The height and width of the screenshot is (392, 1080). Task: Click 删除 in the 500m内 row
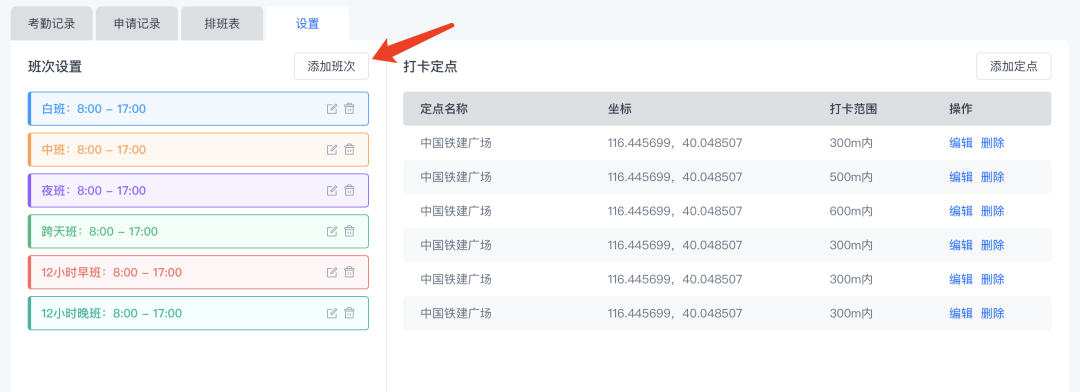click(x=993, y=177)
